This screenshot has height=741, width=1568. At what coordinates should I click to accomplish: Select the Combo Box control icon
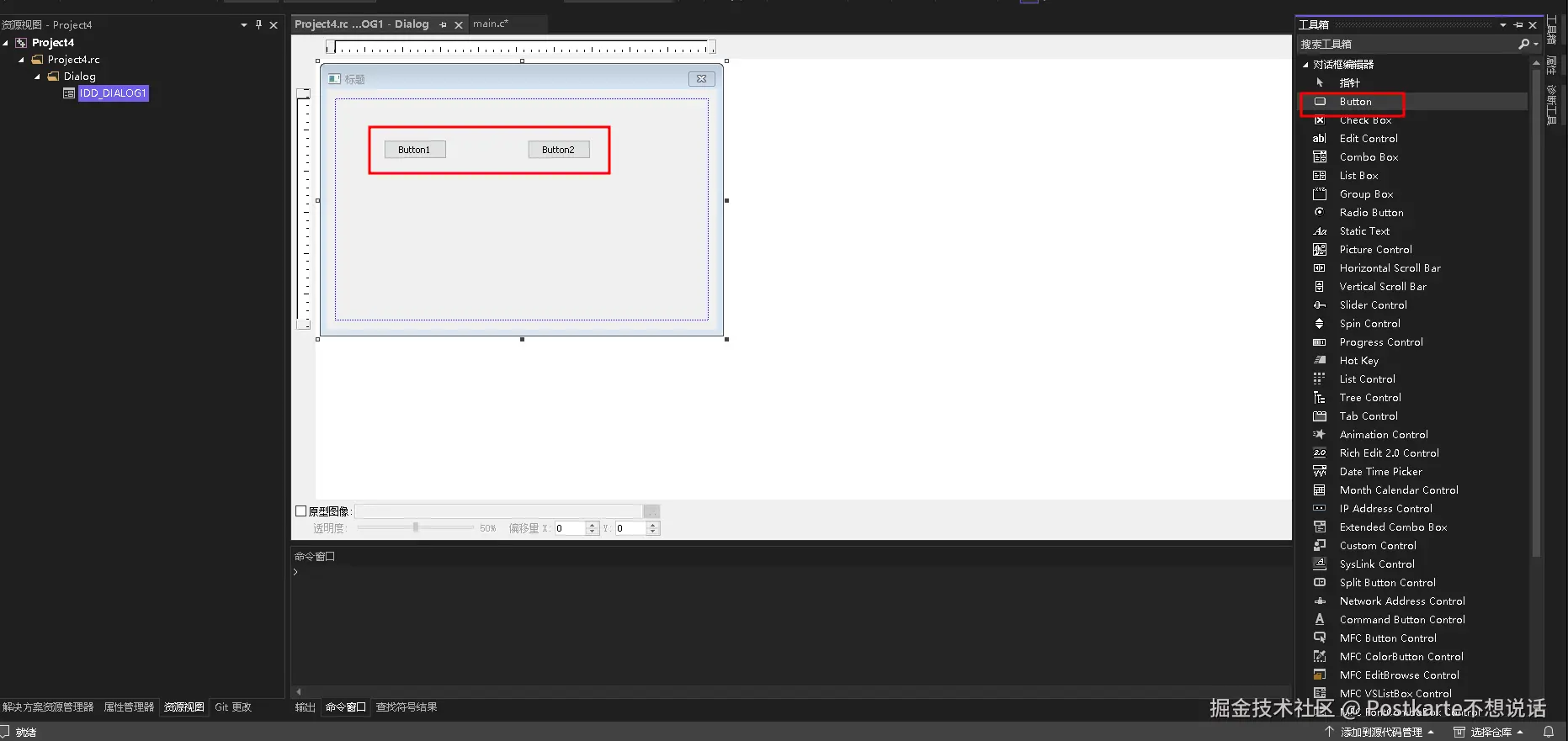tap(1320, 156)
